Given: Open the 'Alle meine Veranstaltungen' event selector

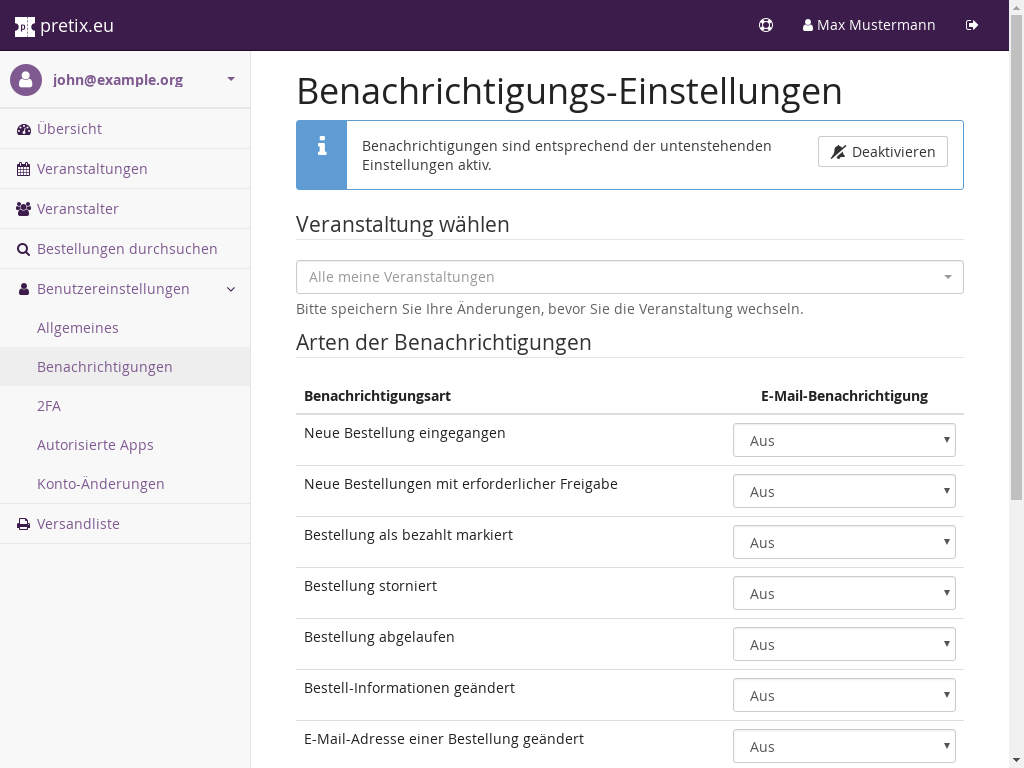Looking at the screenshot, I should pyautogui.click(x=629, y=277).
